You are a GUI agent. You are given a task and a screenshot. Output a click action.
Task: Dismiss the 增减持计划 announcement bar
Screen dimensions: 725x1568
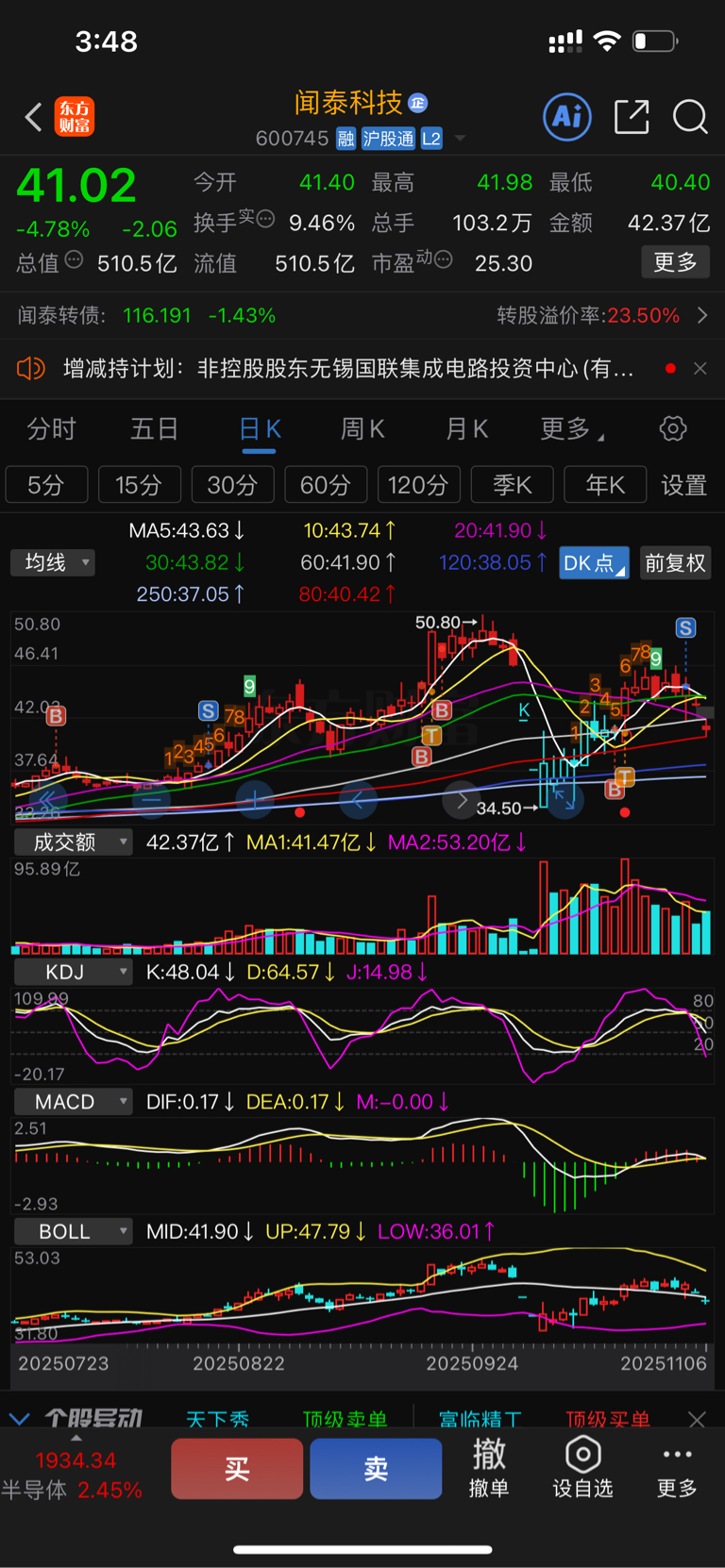[700, 368]
